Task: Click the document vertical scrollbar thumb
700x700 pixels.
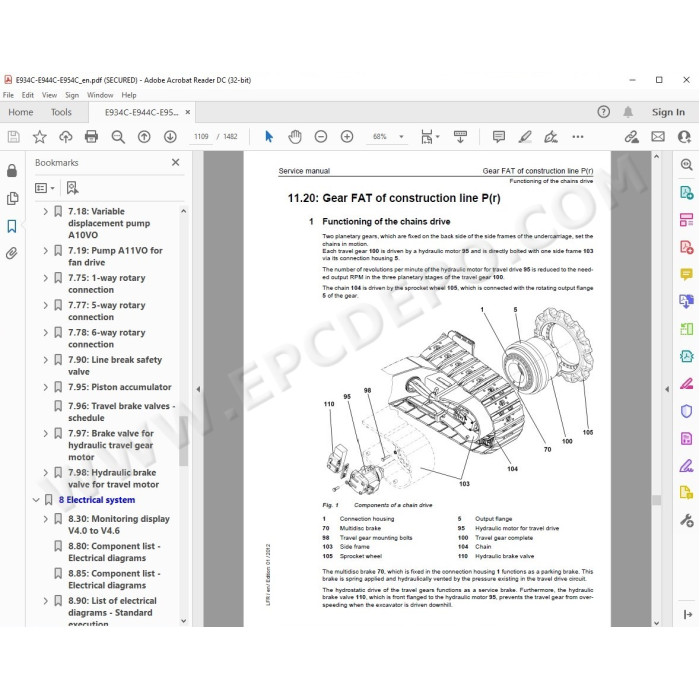Action: 656,500
